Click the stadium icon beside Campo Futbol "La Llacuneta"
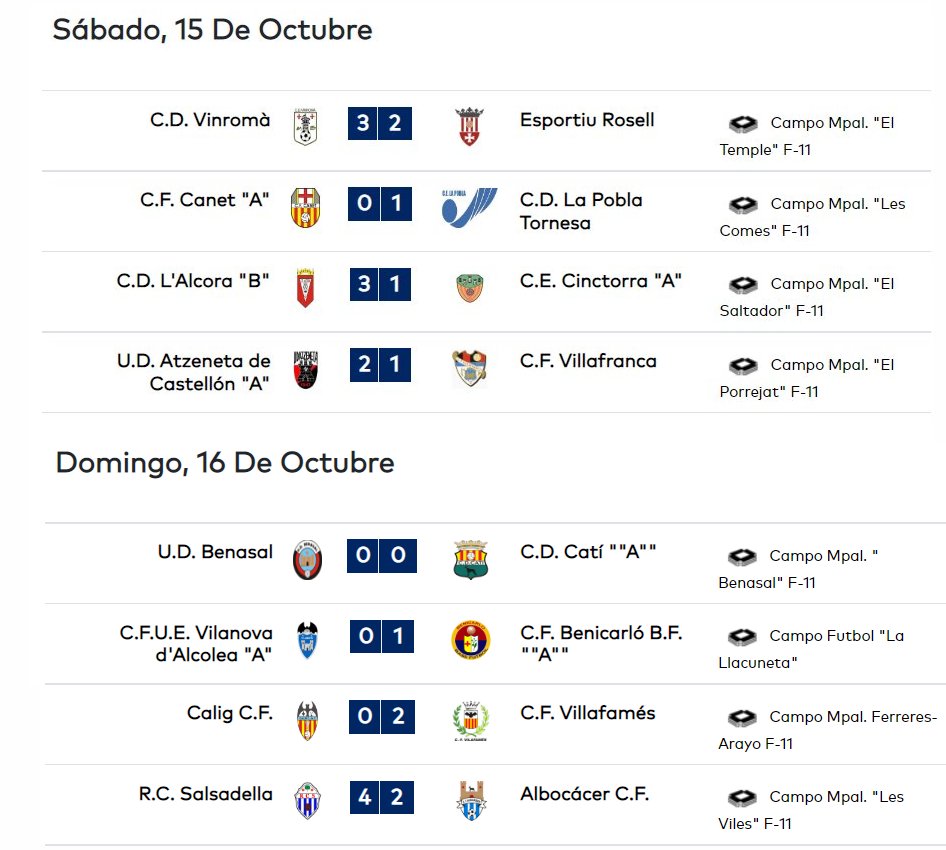 click(741, 636)
